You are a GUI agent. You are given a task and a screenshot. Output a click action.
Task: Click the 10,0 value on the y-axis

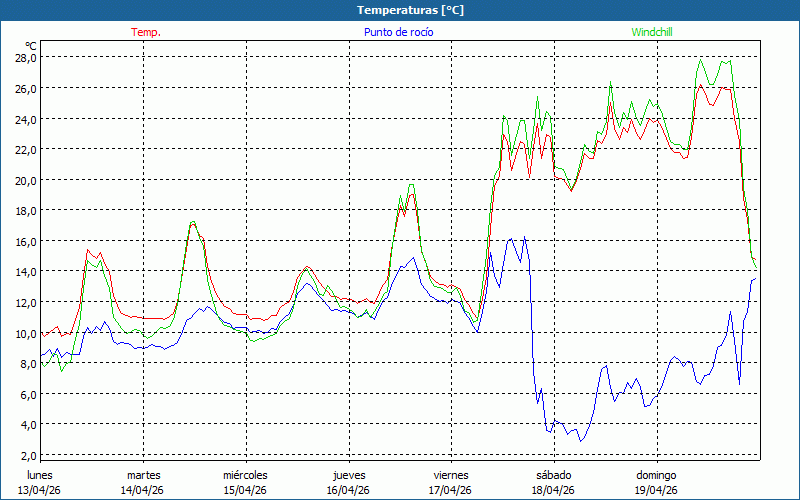click(x=25, y=332)
